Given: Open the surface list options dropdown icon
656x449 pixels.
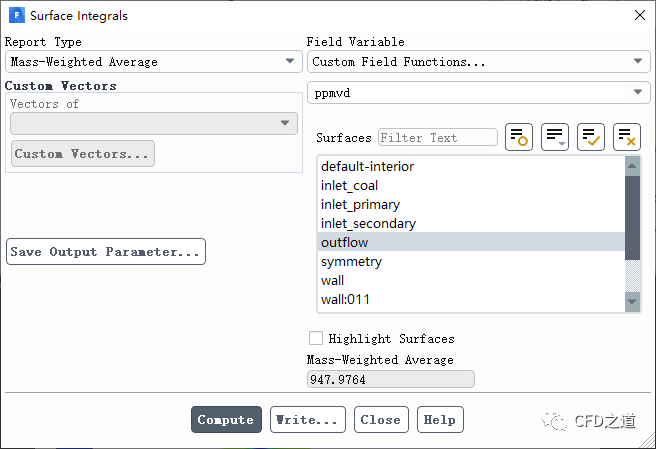Looking at the screenshot, I should tap(555, 138).
